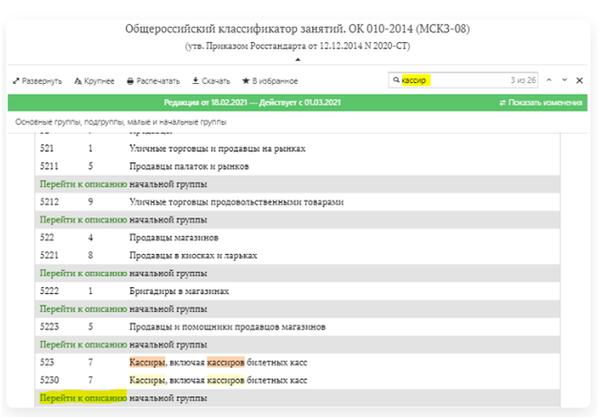Close the search bar with X
Image resolution: width=600 pixels, height=419 pixels.
click(x=581, y=80)
